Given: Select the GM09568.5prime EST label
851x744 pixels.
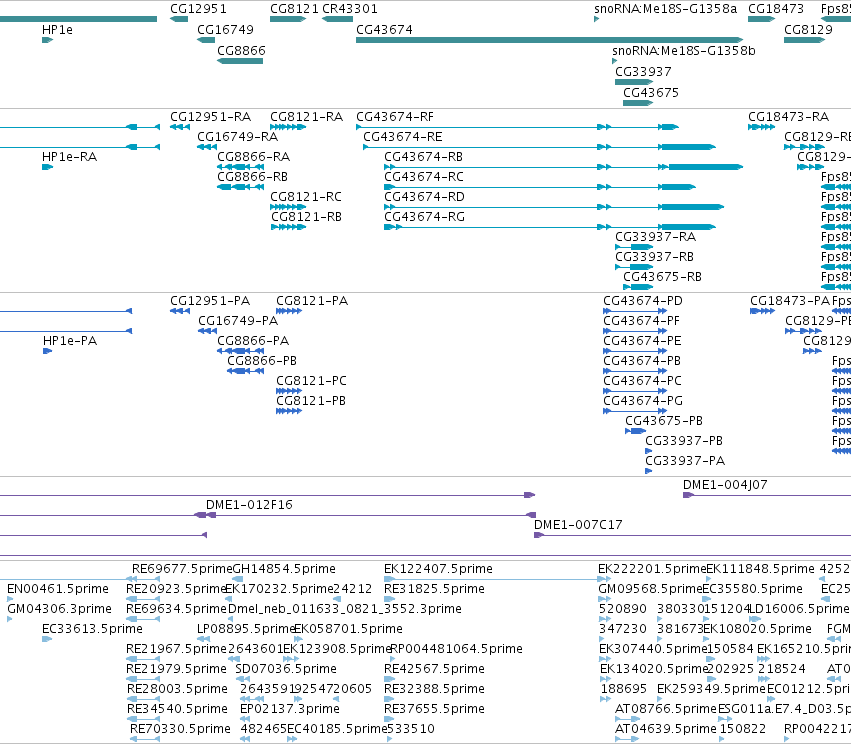Looking at the screenshot, I should [x=651, y=589].
